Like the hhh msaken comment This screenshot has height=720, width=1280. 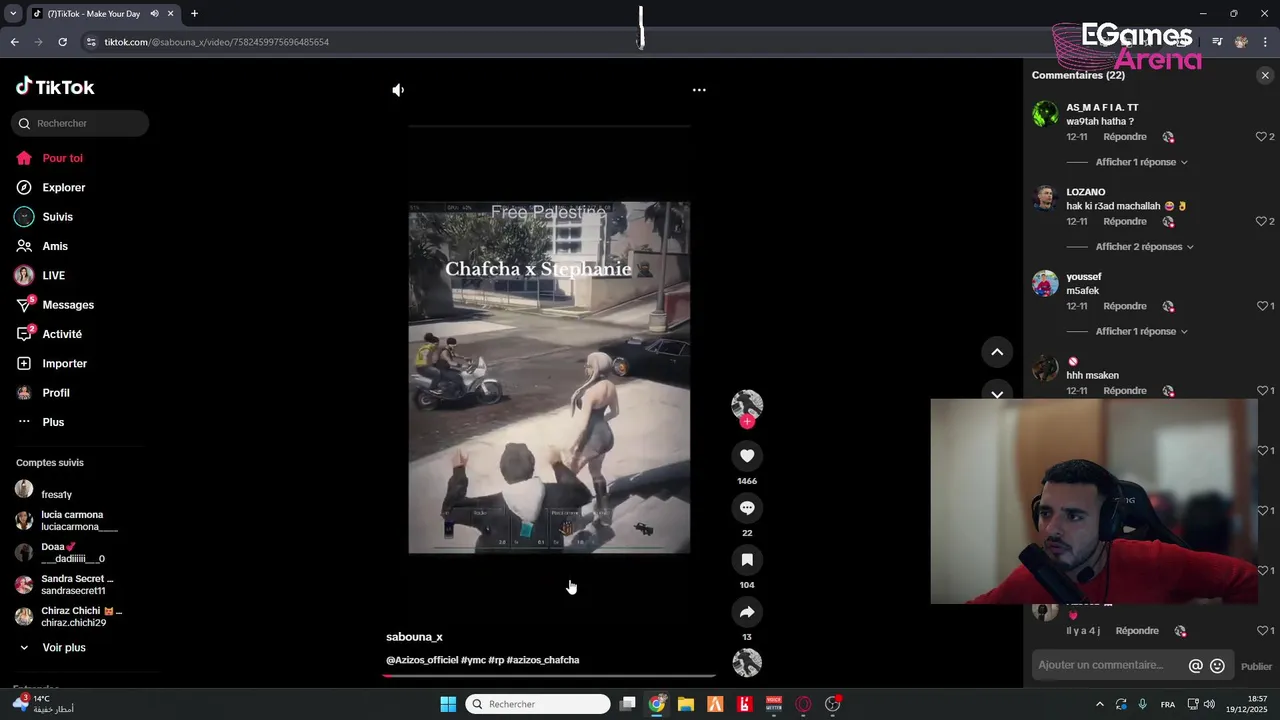(1261, 391)
